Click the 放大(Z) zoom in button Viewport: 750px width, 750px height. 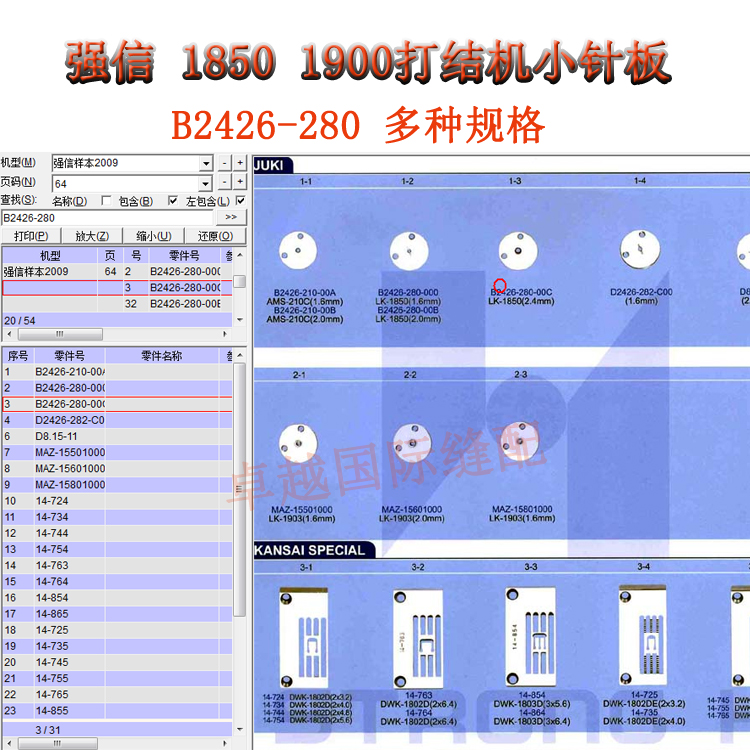pos(92,236)
